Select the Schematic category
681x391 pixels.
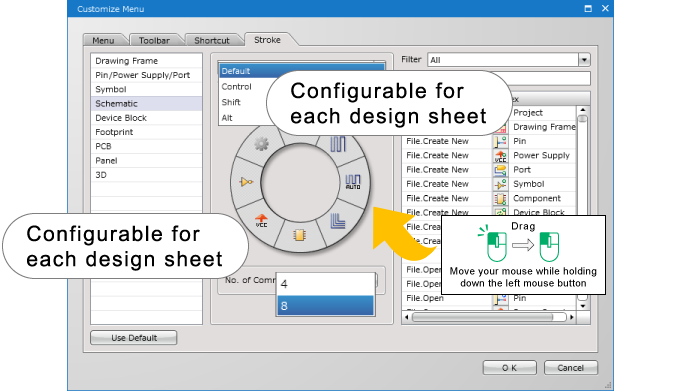[x=146, y=104]
